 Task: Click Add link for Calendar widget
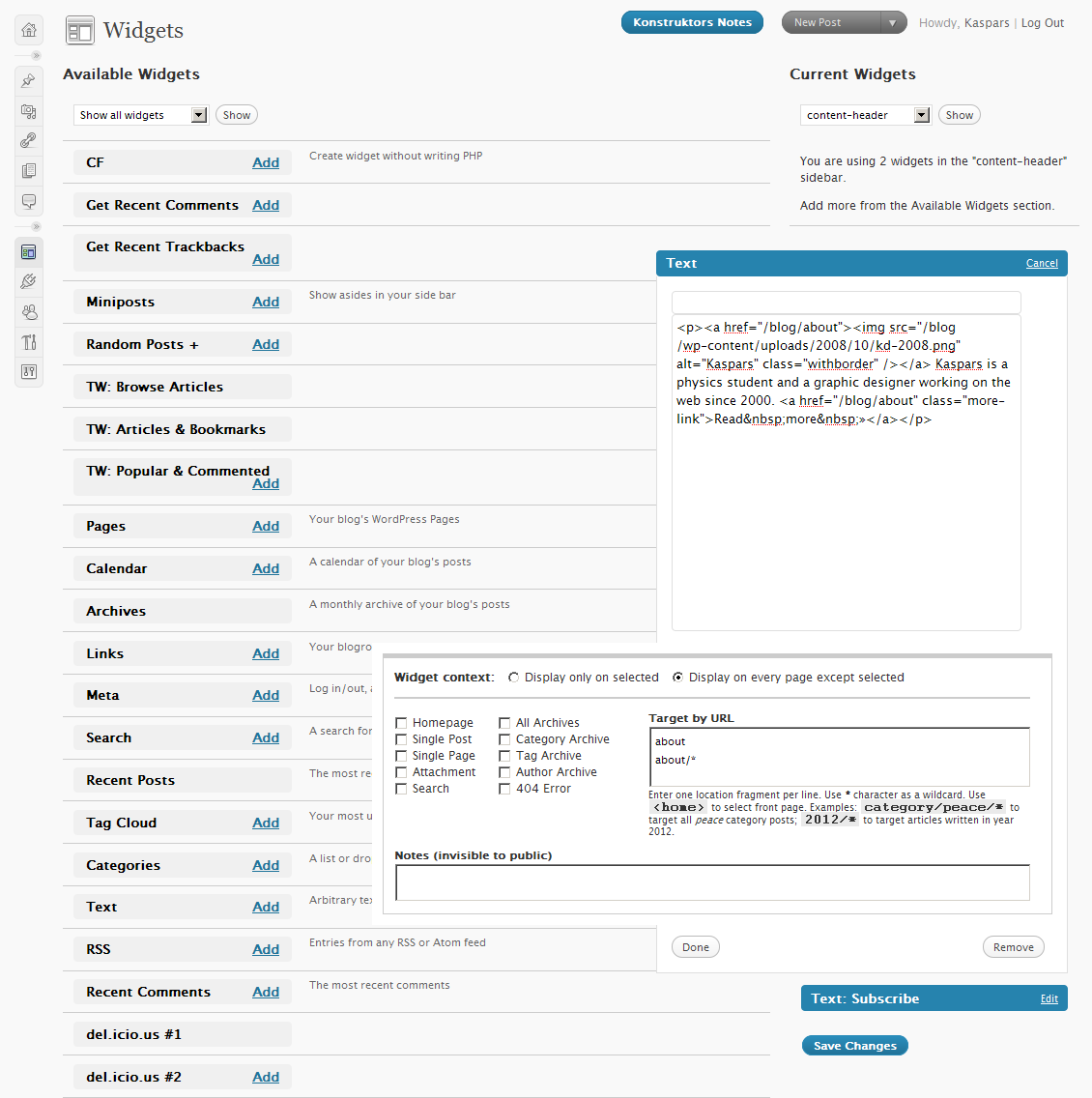[x=266, y=568]
